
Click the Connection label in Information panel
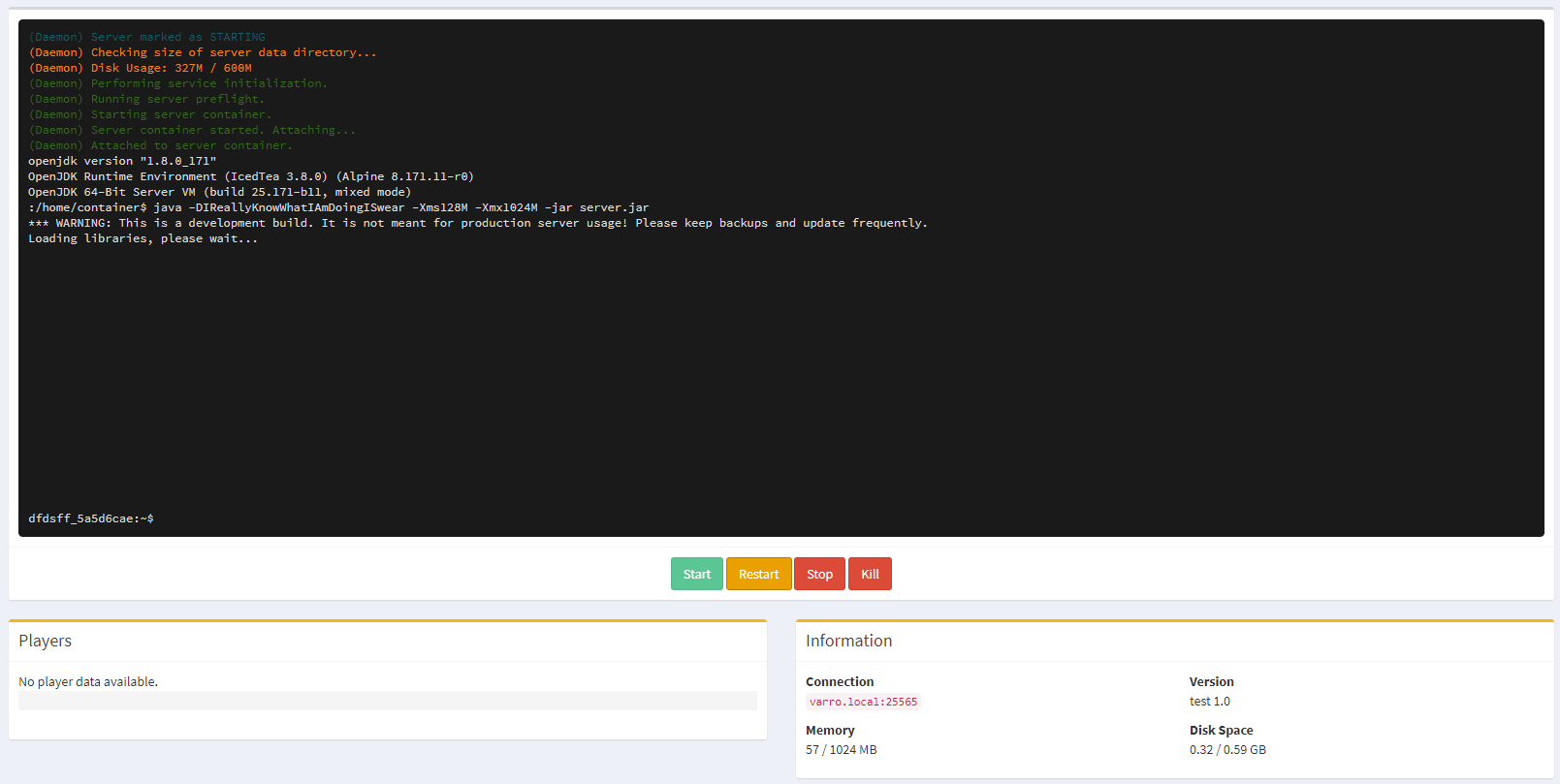coord(840,681)
